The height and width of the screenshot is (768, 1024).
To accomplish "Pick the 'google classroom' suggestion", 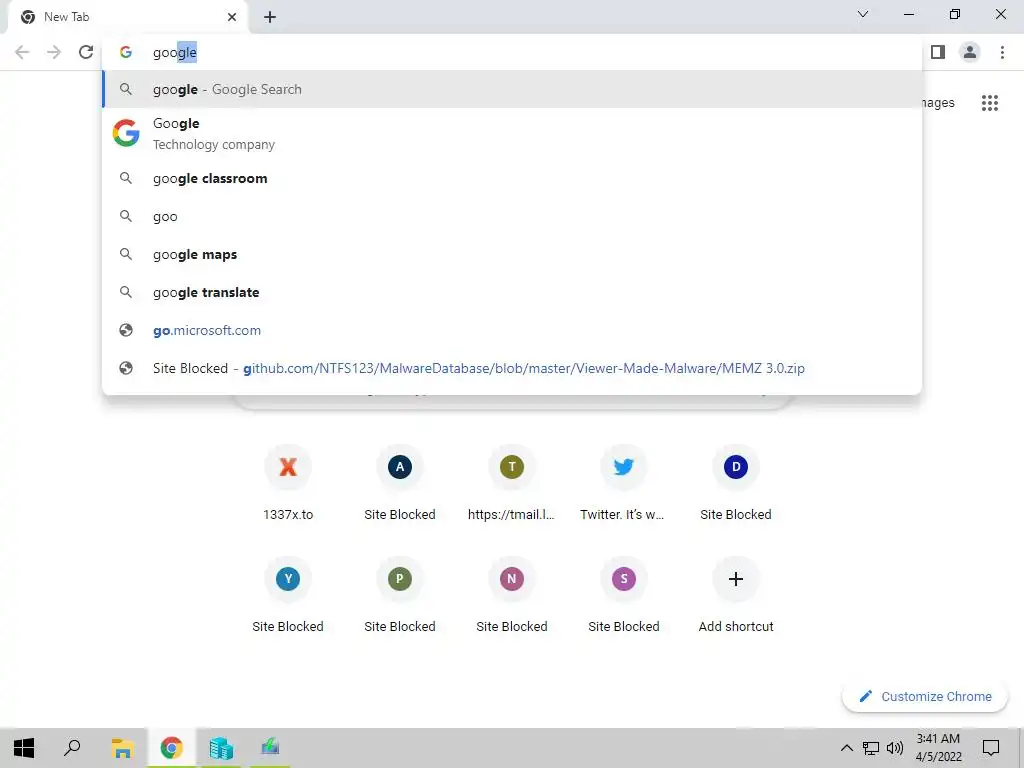I will click(x=512, y=178).
